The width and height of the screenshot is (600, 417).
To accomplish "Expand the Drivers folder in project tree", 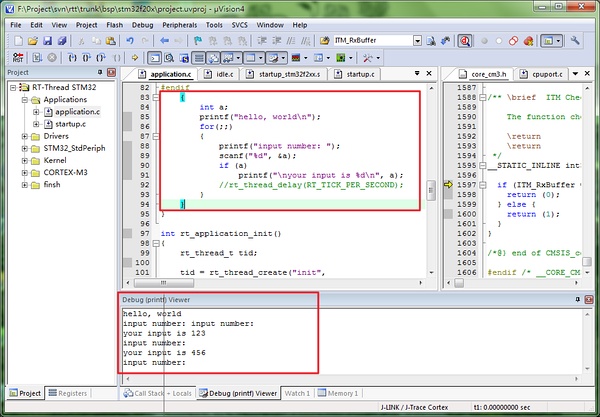I will pos(25,137).
